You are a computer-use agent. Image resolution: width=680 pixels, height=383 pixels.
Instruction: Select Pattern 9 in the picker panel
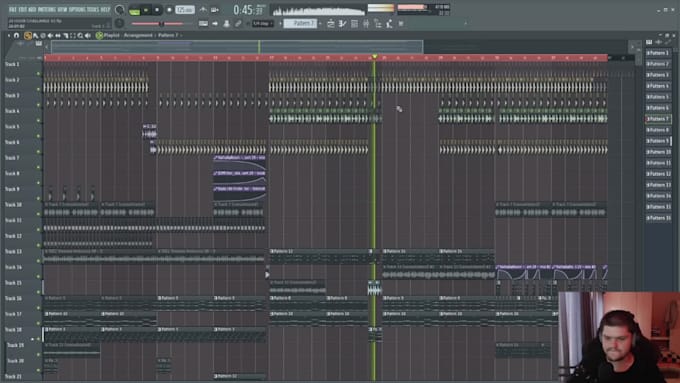point(658,141)
